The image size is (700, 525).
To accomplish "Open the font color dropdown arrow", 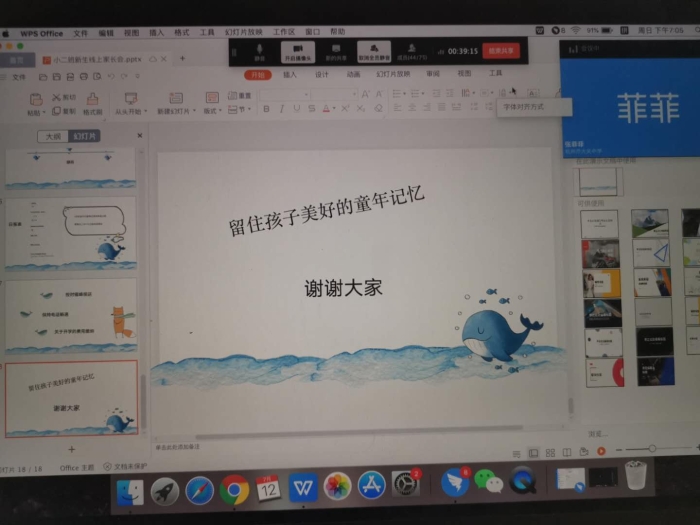I will [334, 108].
